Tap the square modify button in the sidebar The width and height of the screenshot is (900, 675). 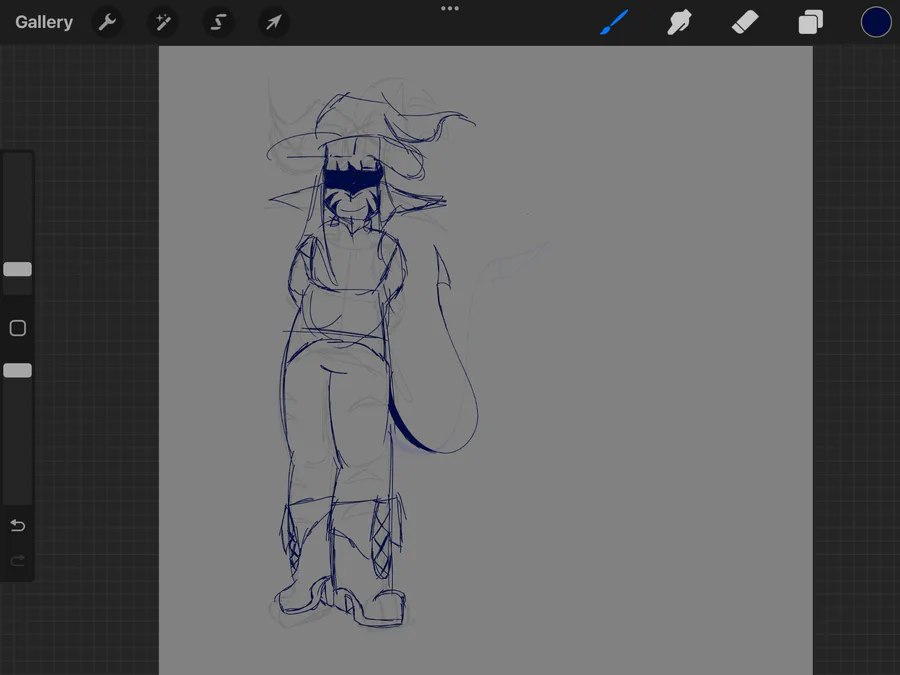pos(18,328)
